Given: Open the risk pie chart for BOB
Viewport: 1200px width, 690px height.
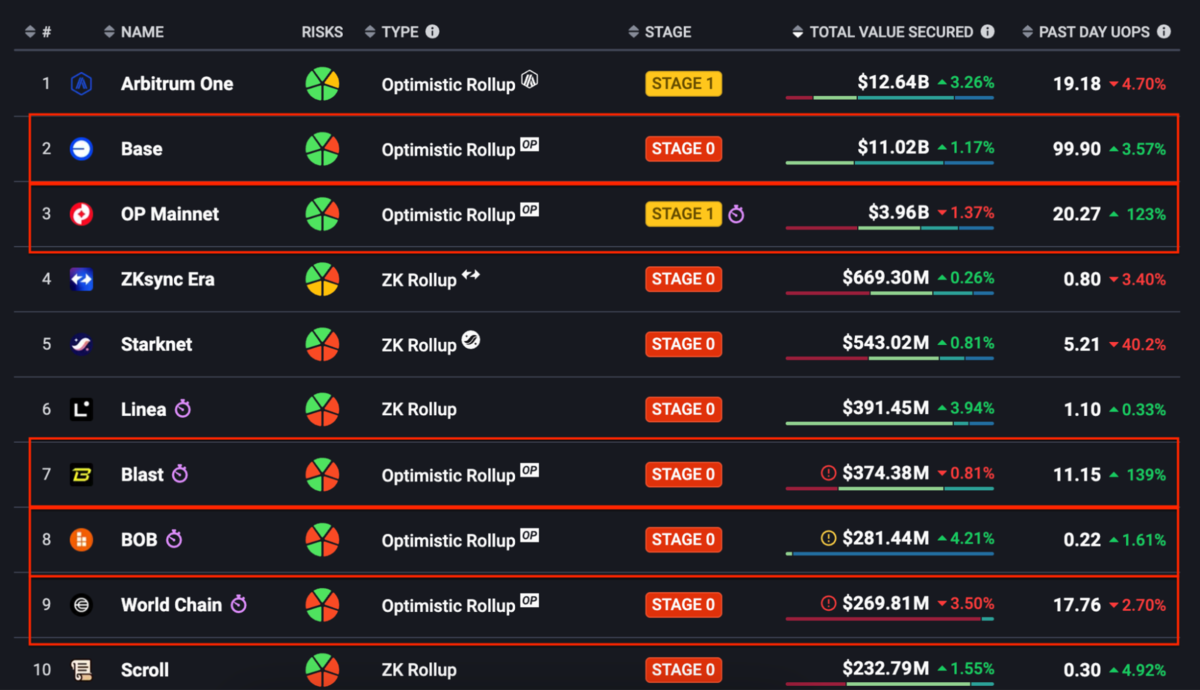Looking at the screenshot, I should pos(322,540).
